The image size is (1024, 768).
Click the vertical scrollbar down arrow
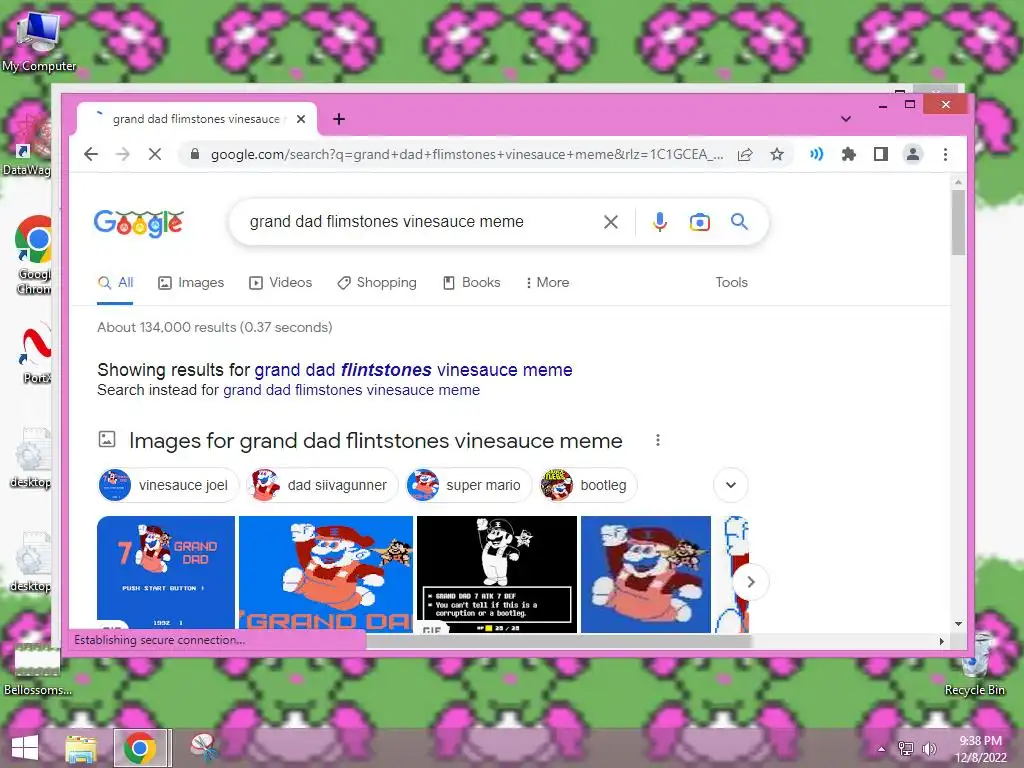(958, 624)
